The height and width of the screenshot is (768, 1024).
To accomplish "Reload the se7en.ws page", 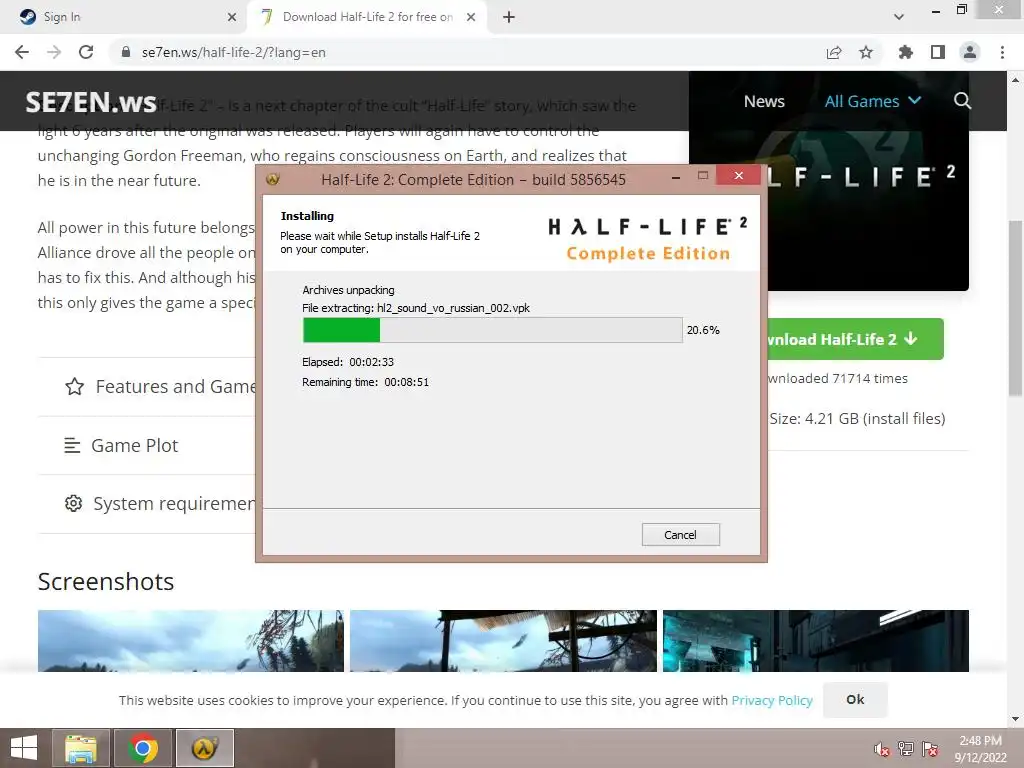I will coord(86,52).
